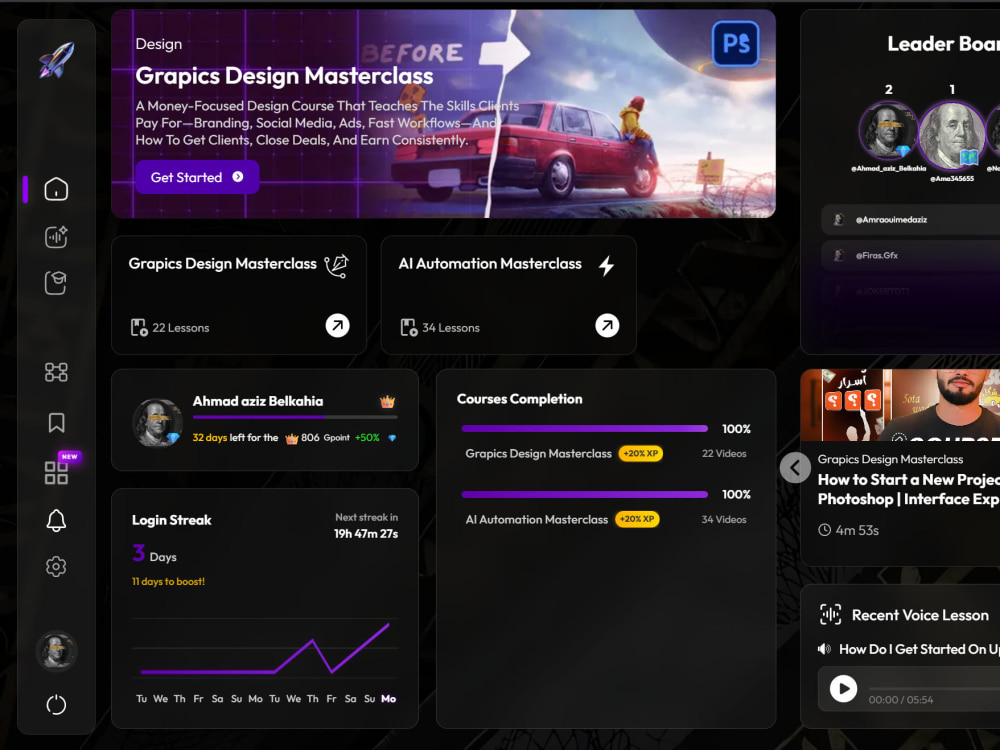Click previous arrow on video carousel
Screen dimensions: 1000x750
(x=795, y=468)
